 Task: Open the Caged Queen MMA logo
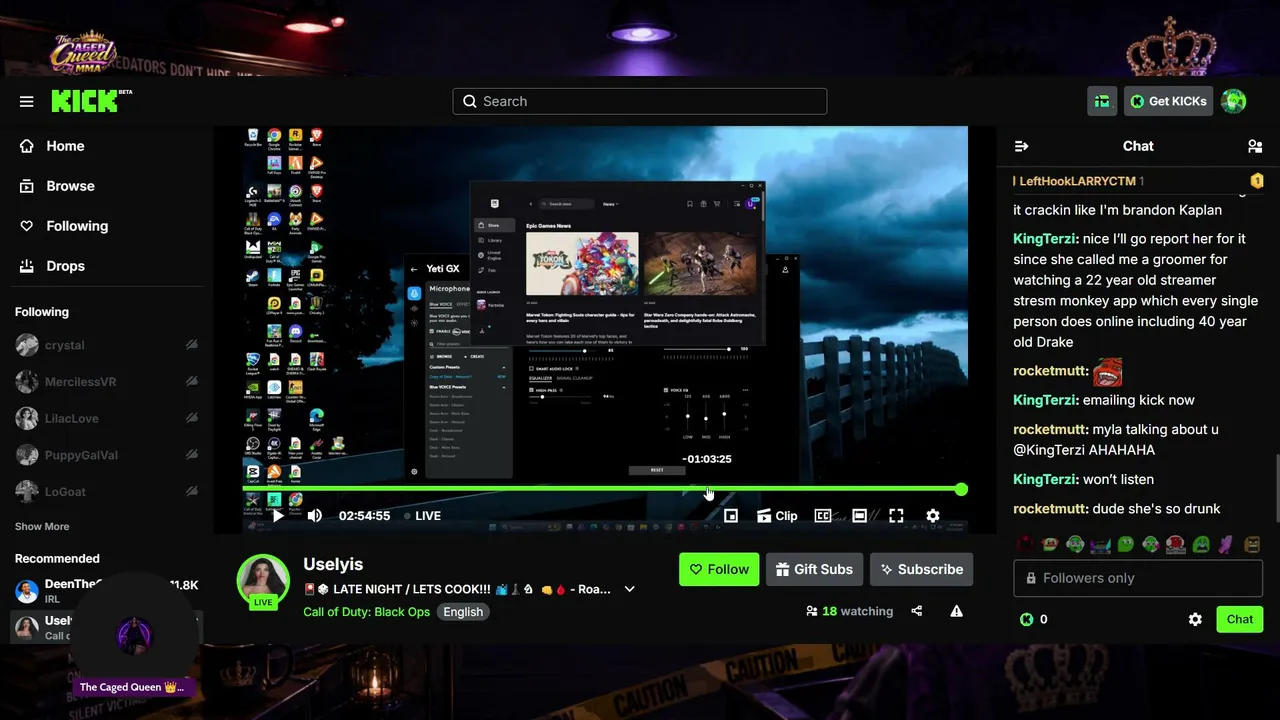pos(84,53)
